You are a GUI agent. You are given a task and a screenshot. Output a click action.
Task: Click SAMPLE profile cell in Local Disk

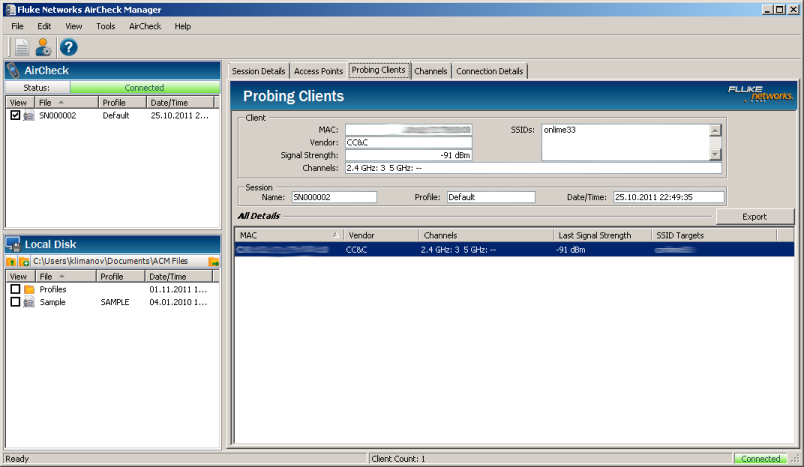(115, 302)
